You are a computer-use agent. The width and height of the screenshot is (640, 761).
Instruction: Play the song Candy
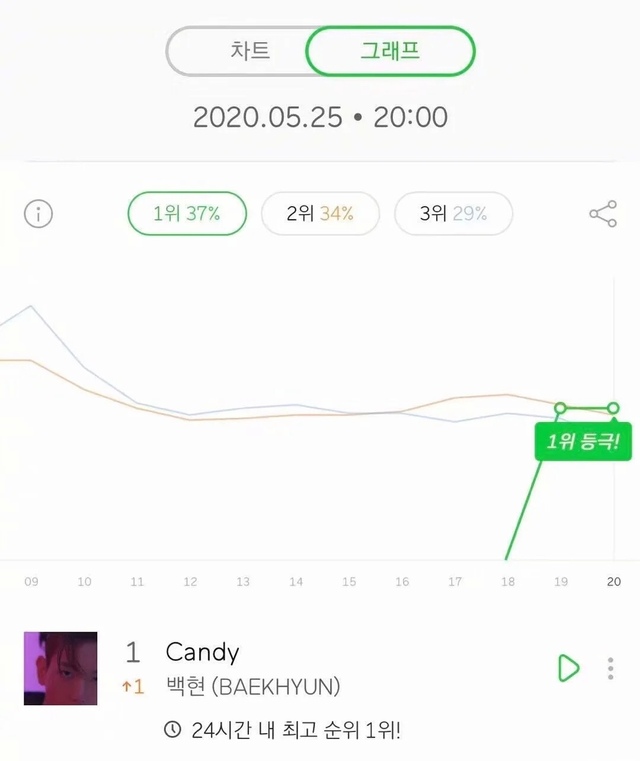(x=568, y=668)
